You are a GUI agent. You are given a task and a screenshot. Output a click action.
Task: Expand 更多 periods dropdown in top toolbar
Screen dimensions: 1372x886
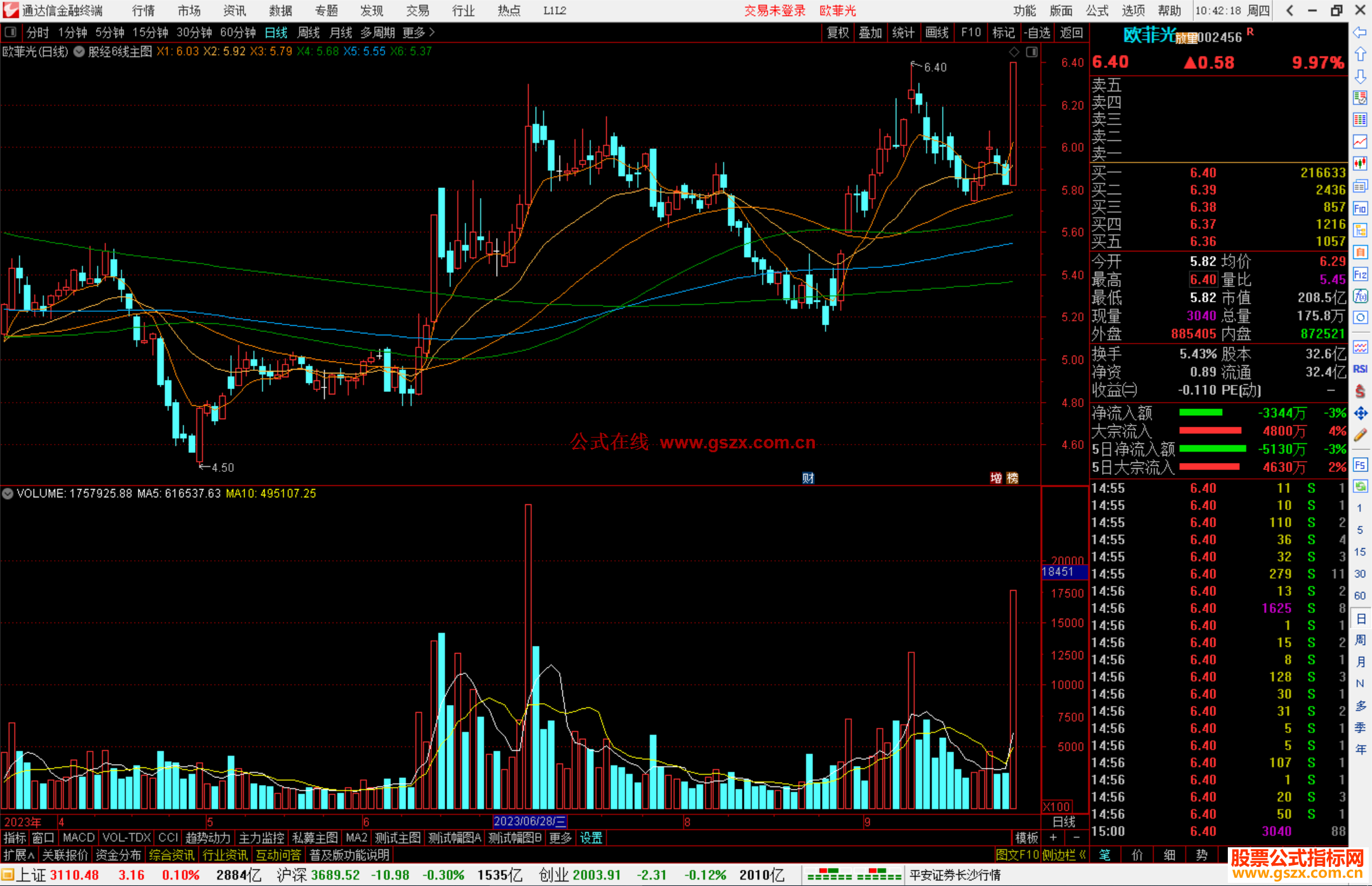point(419,32)
